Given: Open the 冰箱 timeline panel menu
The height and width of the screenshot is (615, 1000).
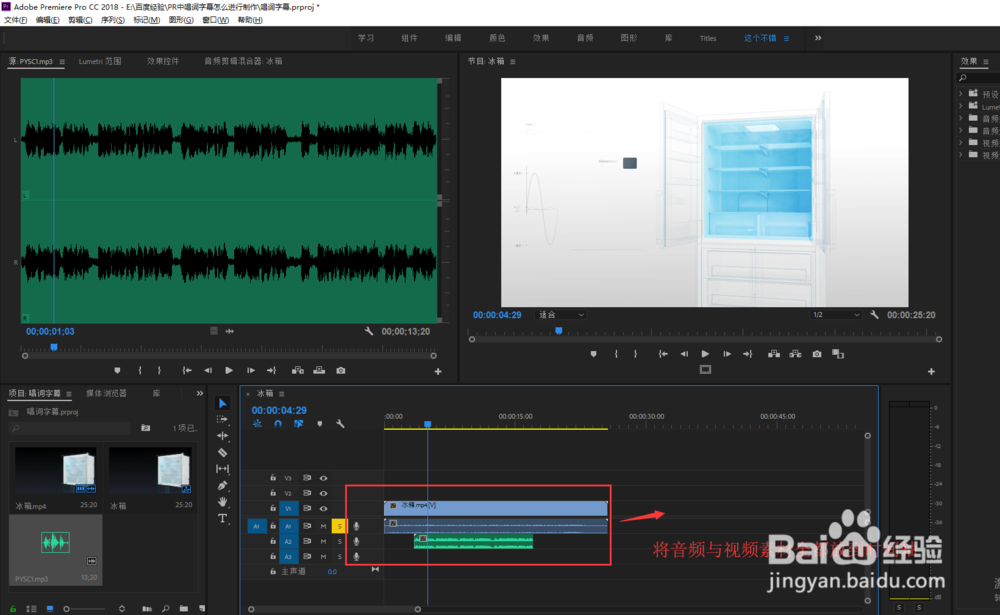Looking at the screenshot, I should coord(281,394).
